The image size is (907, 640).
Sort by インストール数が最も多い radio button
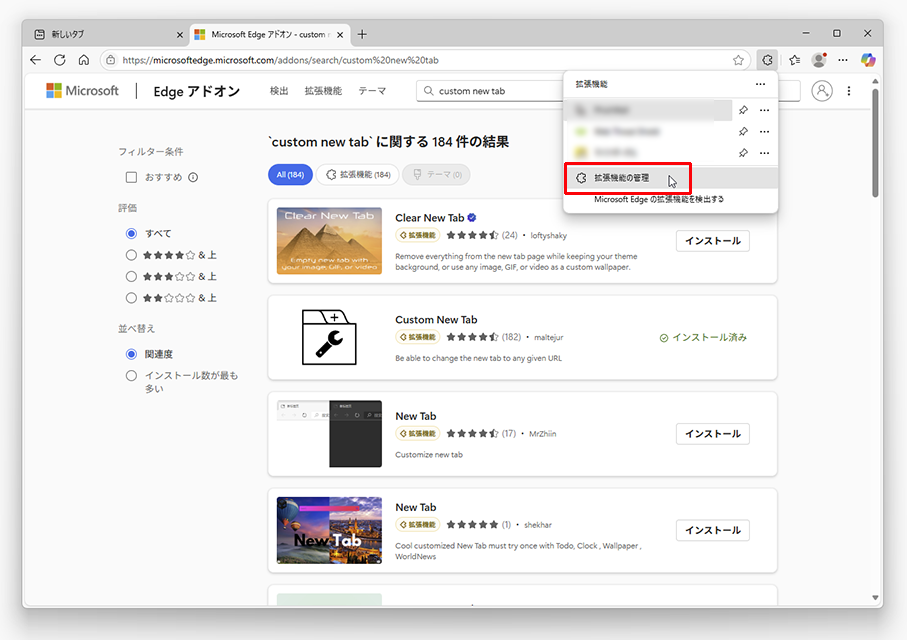[x=131, y=376]
